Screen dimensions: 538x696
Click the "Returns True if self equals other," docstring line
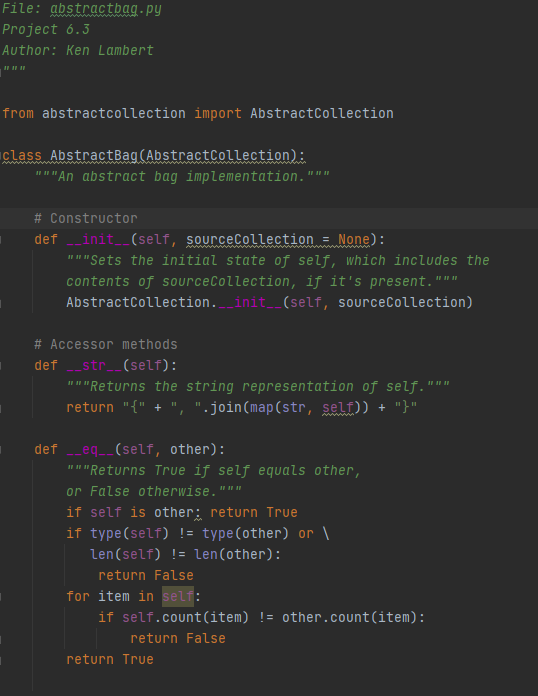[214, 471]
